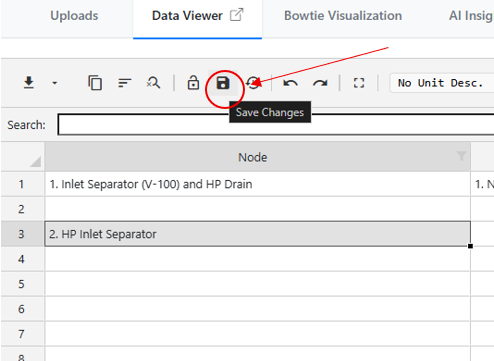Click the sort lines icon
The width and height of the screenshot is (494, 361).
(125, 83)
